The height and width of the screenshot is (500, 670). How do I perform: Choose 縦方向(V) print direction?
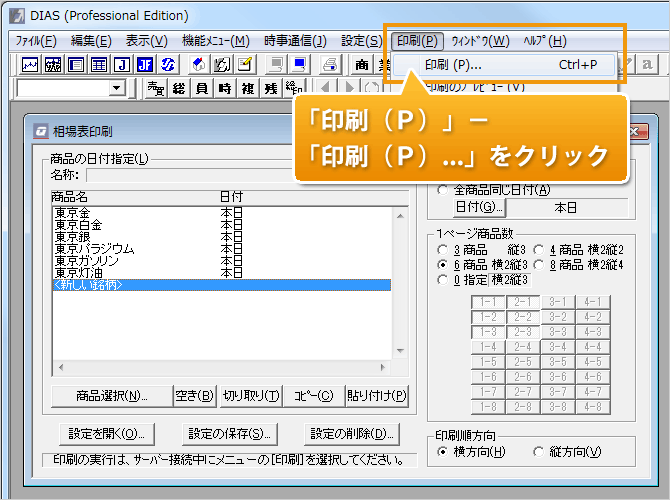click(539, 452)
